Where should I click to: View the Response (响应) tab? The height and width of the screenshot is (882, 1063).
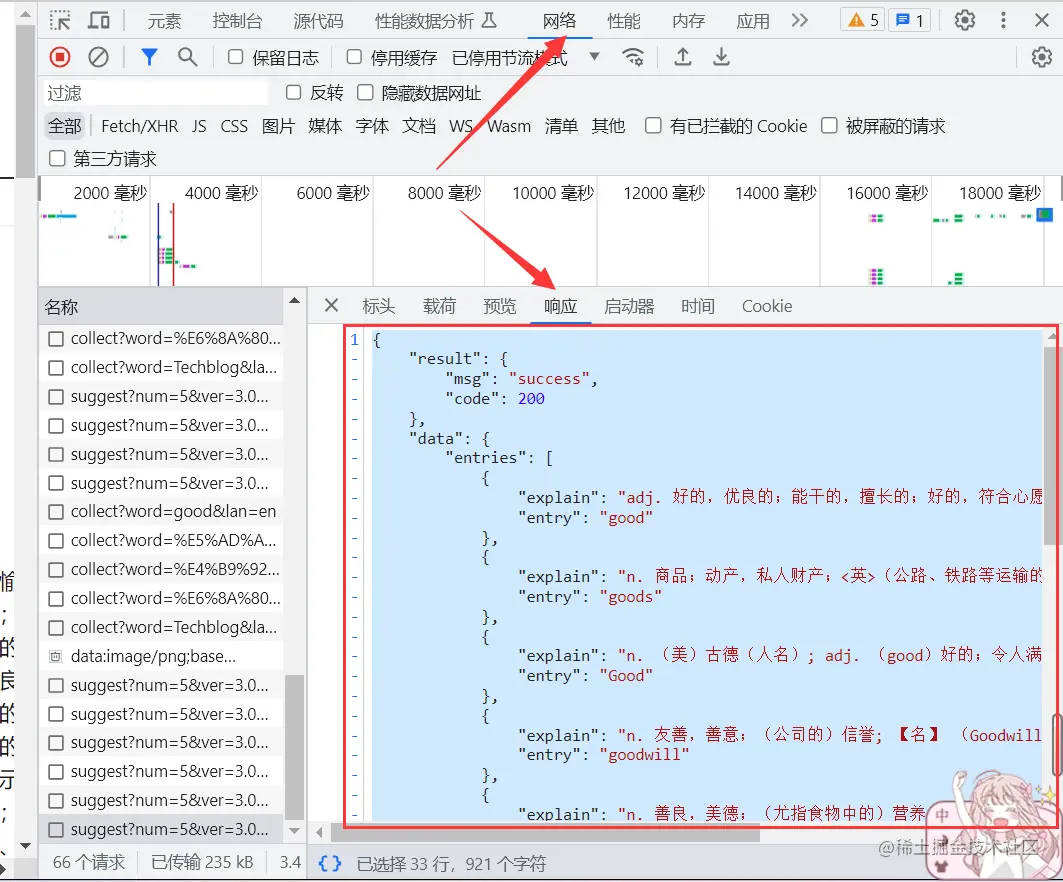(561, 306)
